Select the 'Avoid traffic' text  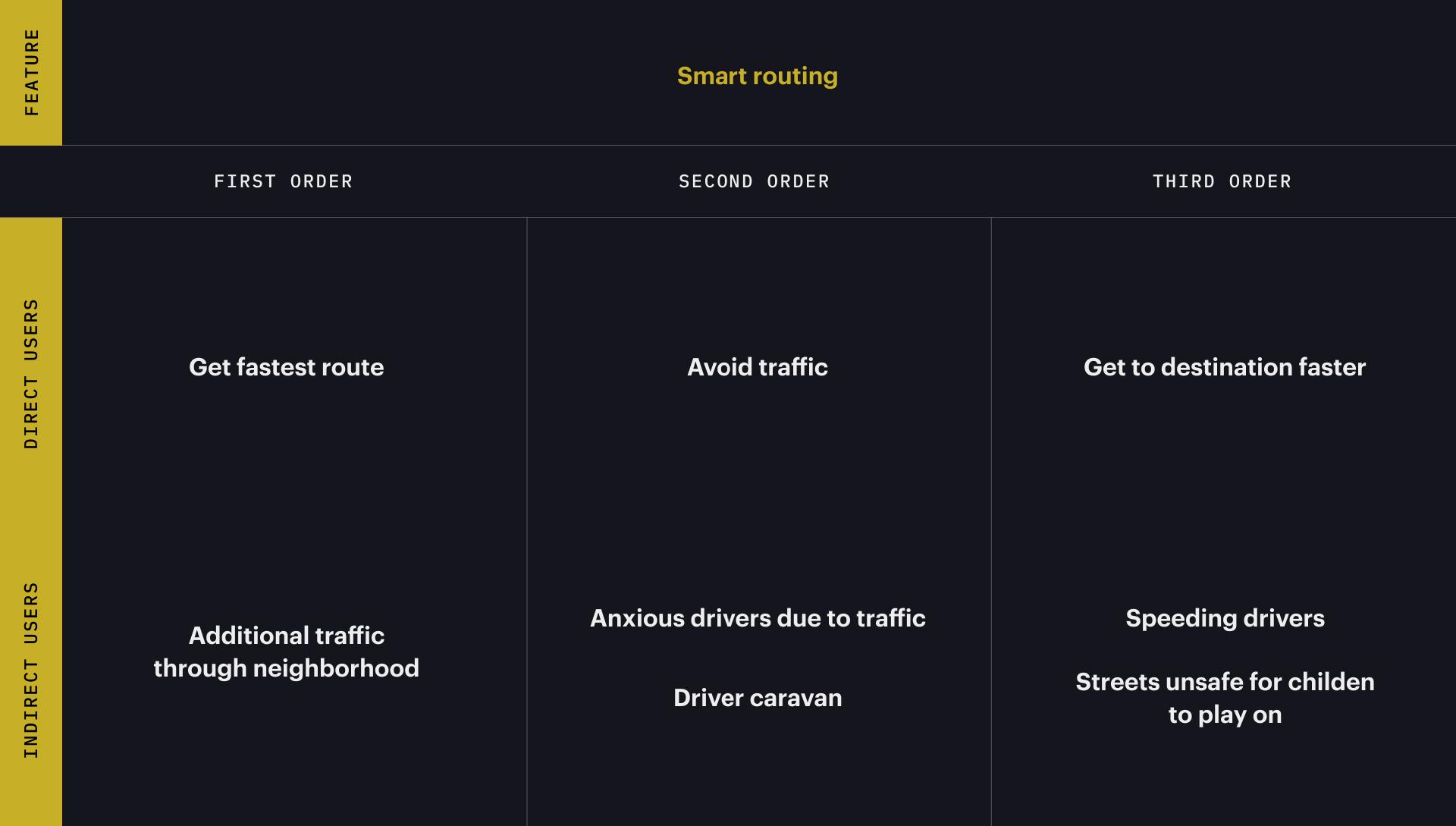[x=757, y=367]
